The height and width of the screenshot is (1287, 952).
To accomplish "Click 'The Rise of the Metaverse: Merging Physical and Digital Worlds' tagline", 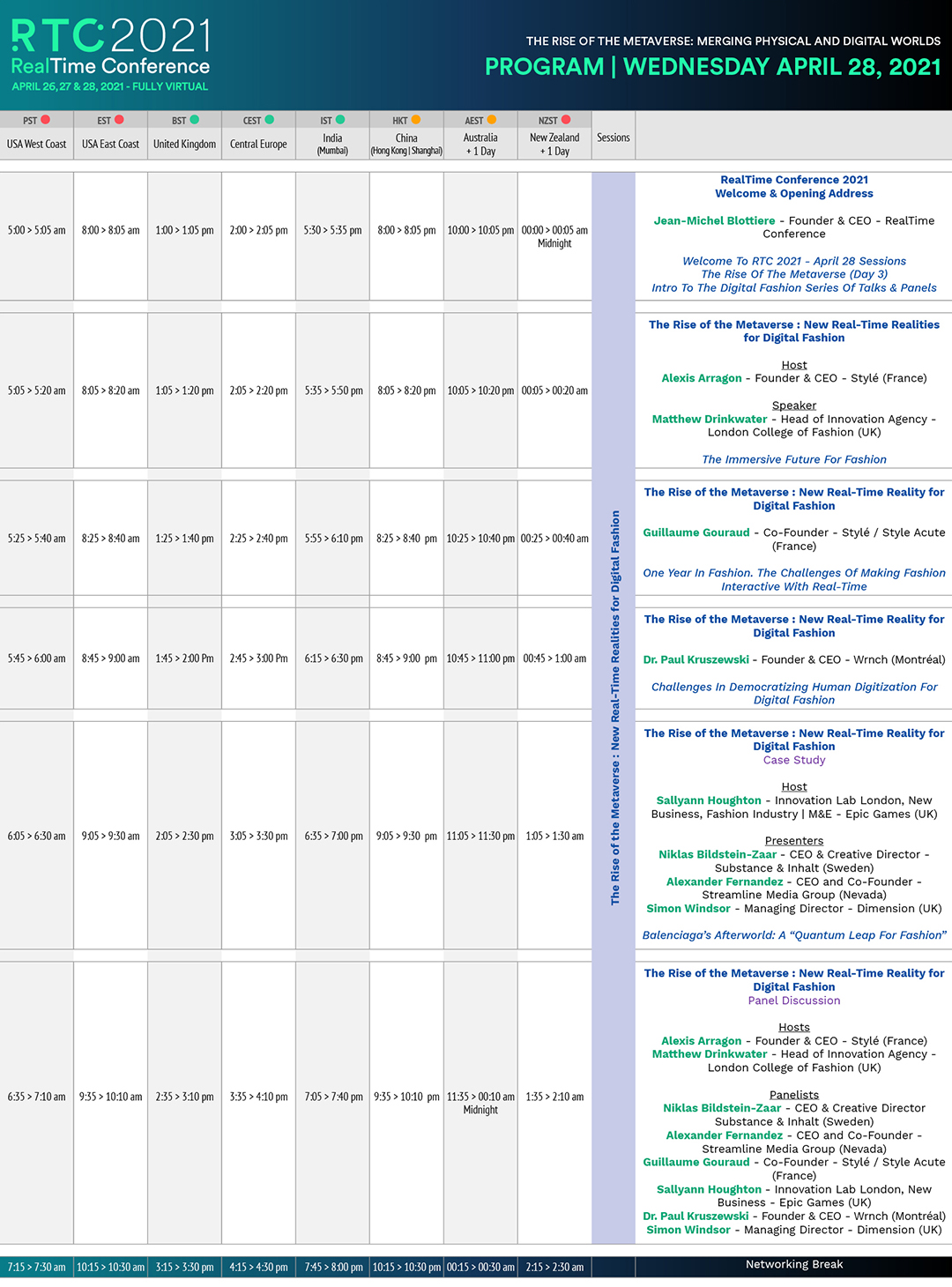I will 733,41.
